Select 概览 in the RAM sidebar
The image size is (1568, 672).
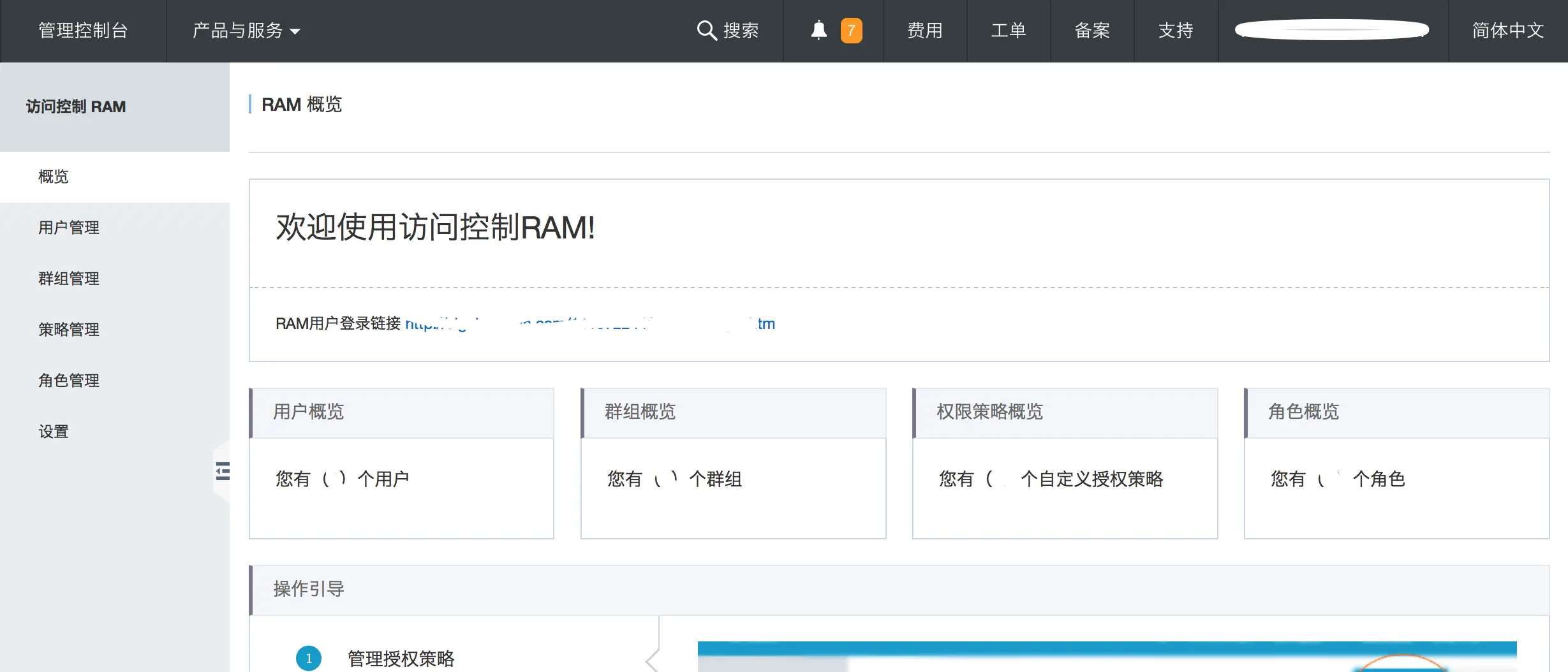tap(54, 177)
